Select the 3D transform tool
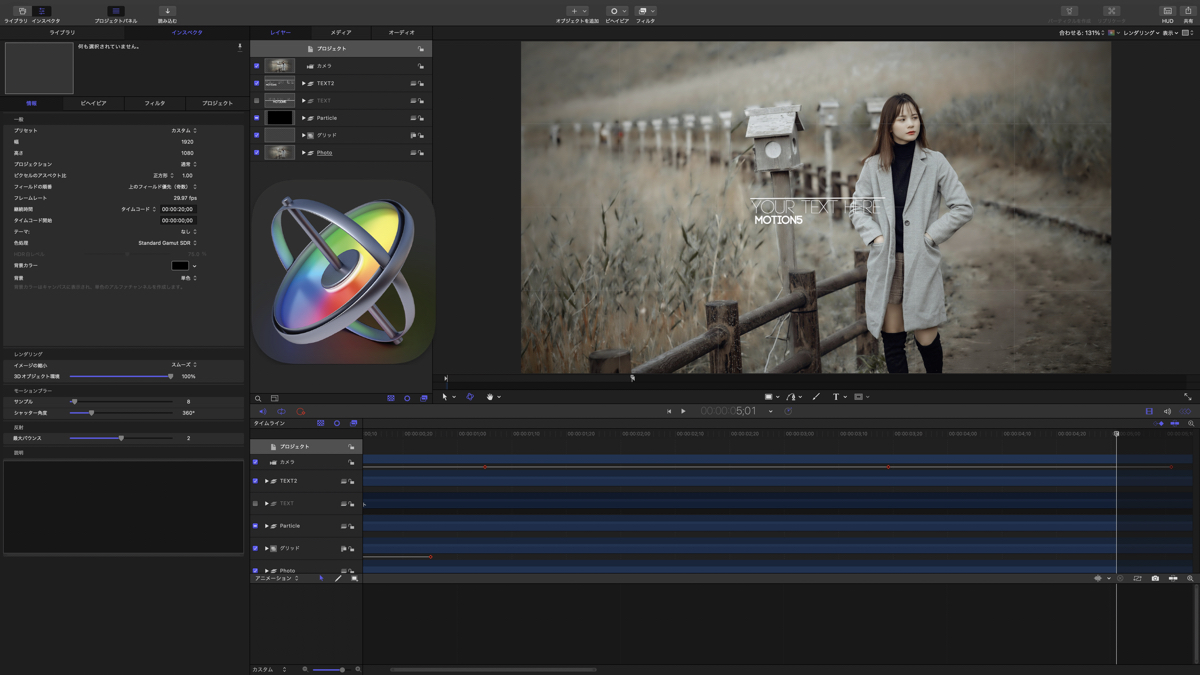 pos(469,397)
